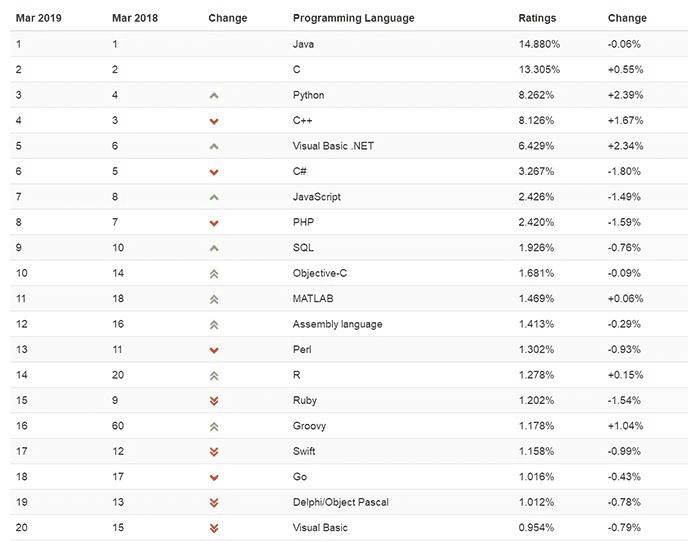Click the red double down arrow beside Ruby

(213, 401)
